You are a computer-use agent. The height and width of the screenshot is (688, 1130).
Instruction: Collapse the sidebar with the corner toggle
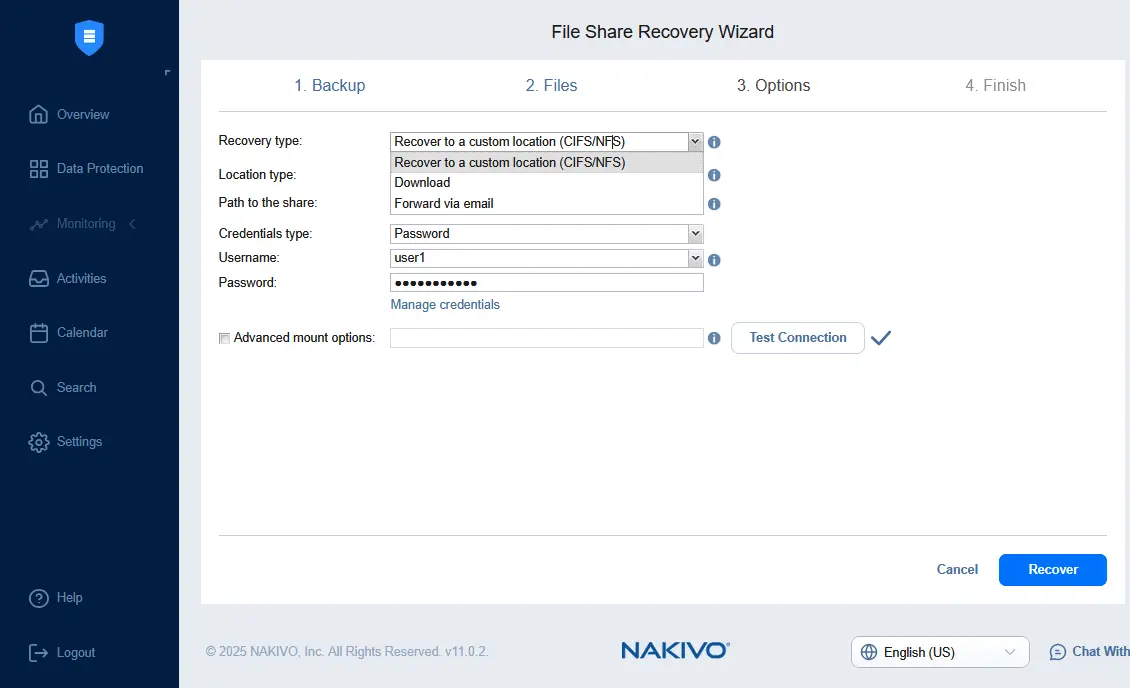[167, 73]
